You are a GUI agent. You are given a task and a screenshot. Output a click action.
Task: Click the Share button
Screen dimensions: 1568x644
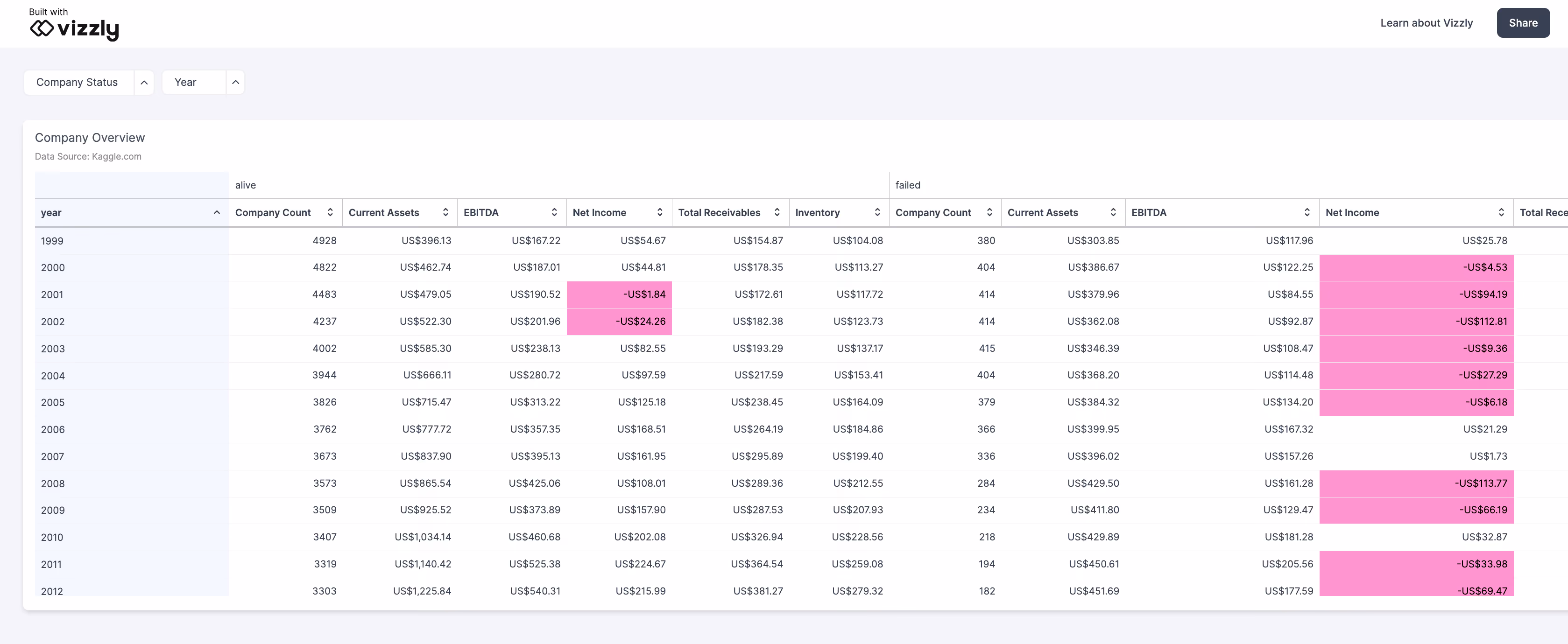point(1523,23)
